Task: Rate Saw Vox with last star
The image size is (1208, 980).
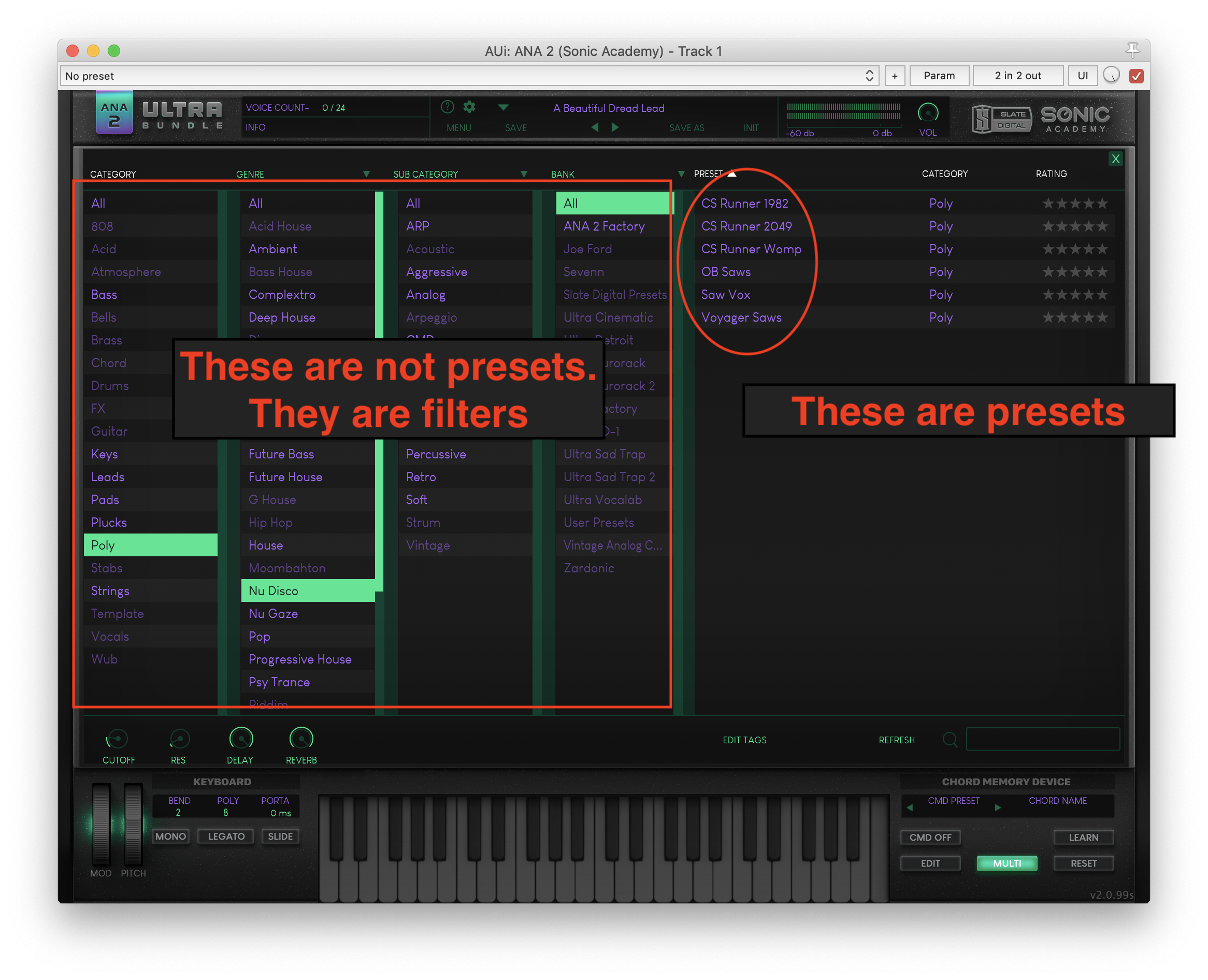Action: (1102, 295)
